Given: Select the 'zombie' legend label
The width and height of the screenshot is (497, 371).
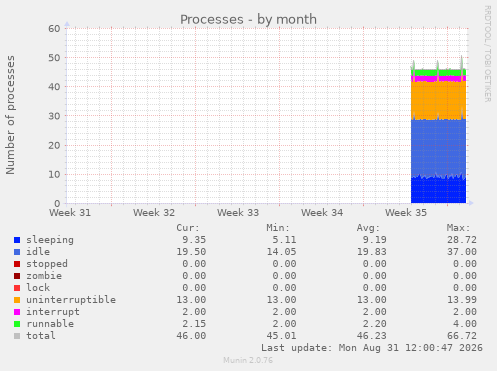Looking at the screenshot, I should [44, 276].
